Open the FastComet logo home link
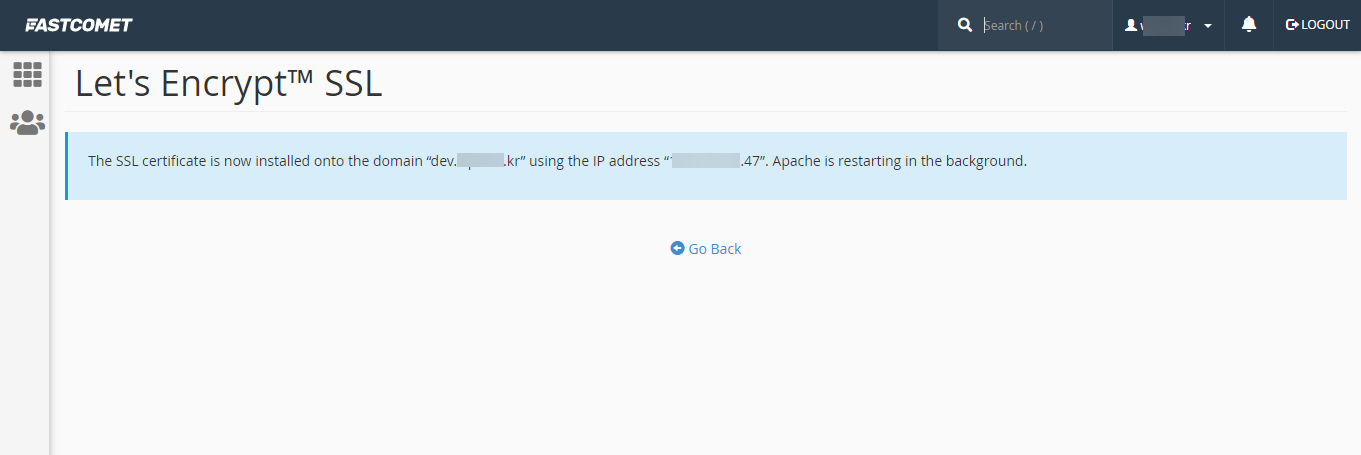The height and width of the screenshot is (455, 1361). [x=79, y=25]
